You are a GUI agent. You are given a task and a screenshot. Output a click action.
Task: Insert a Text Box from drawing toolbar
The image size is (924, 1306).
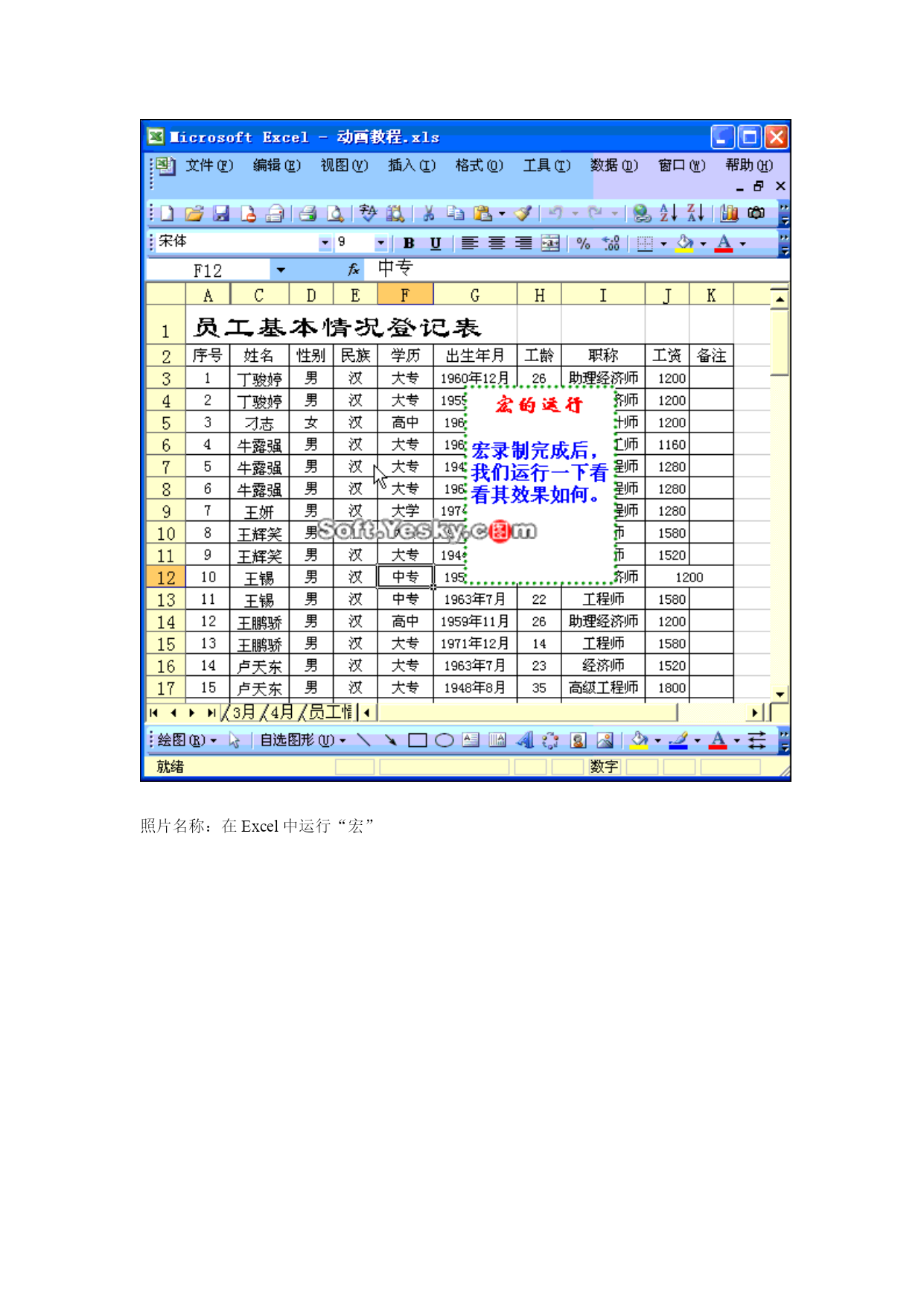[x=471, y=740]
